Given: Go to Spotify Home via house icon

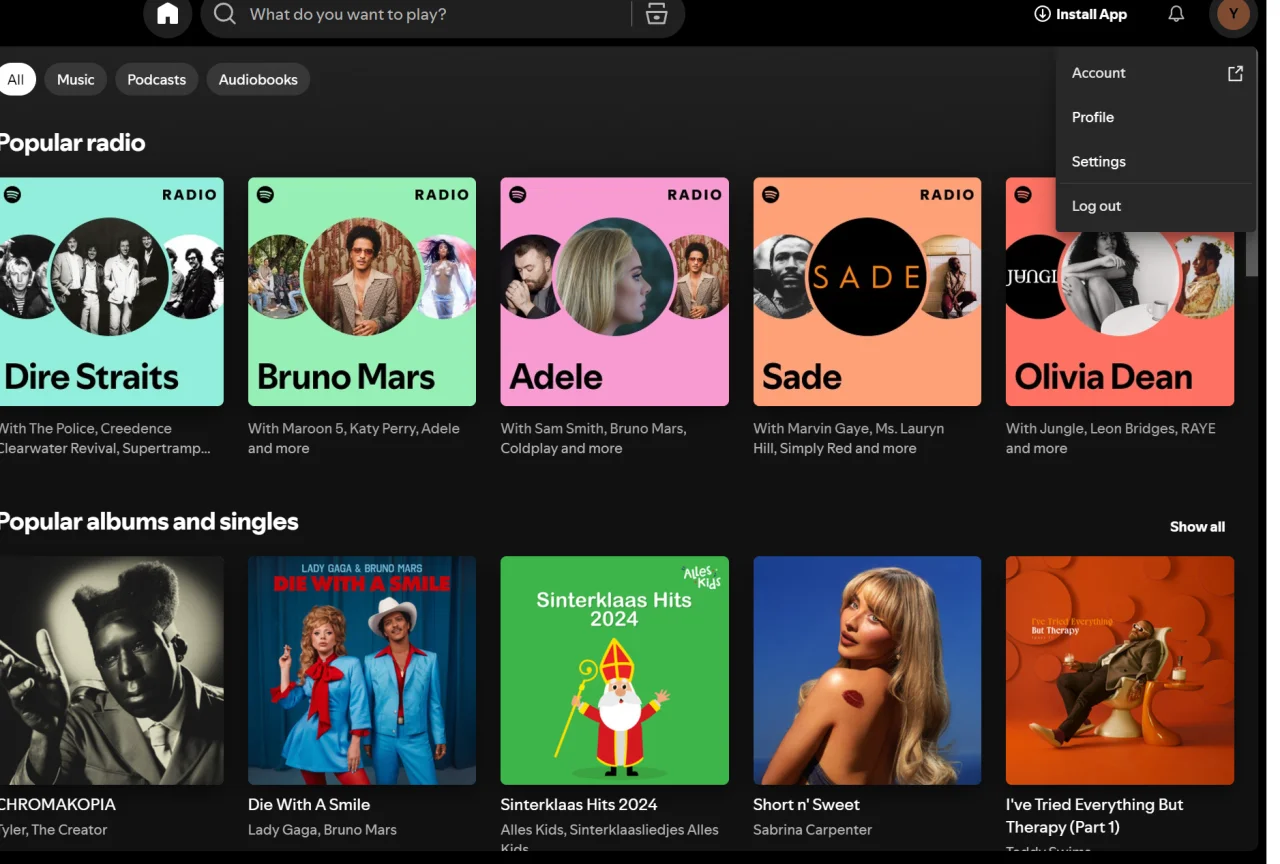Looking at the screenshot, I should [x=168, y=14].
